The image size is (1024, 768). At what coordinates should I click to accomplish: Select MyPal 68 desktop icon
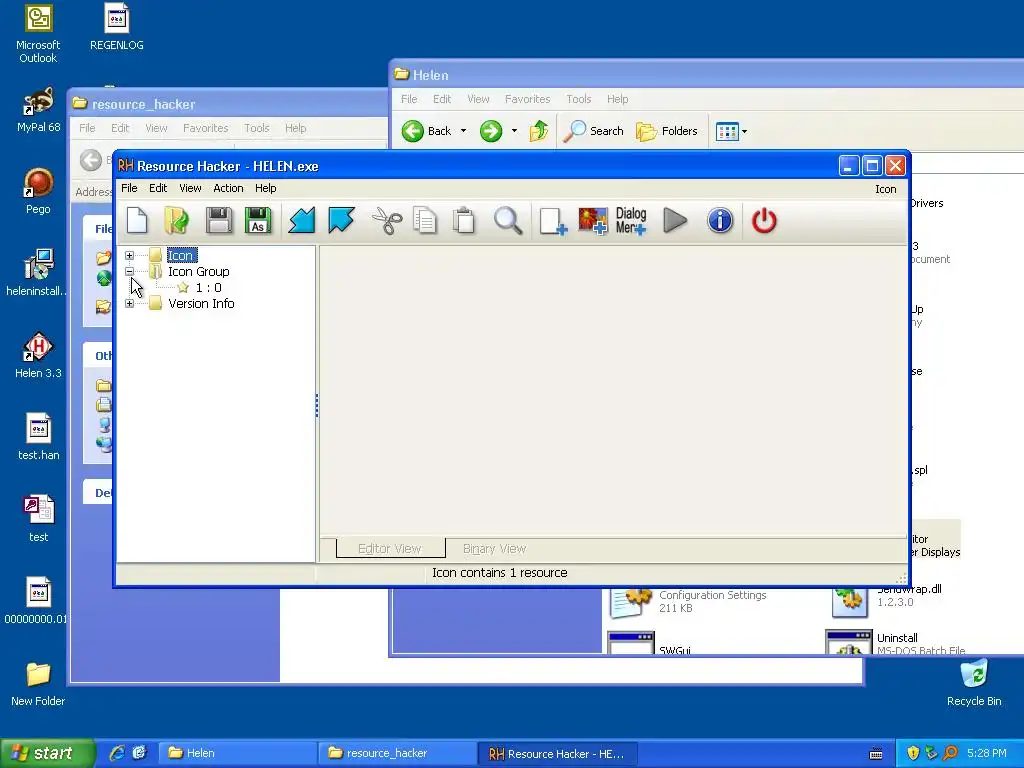click(39, 110)
